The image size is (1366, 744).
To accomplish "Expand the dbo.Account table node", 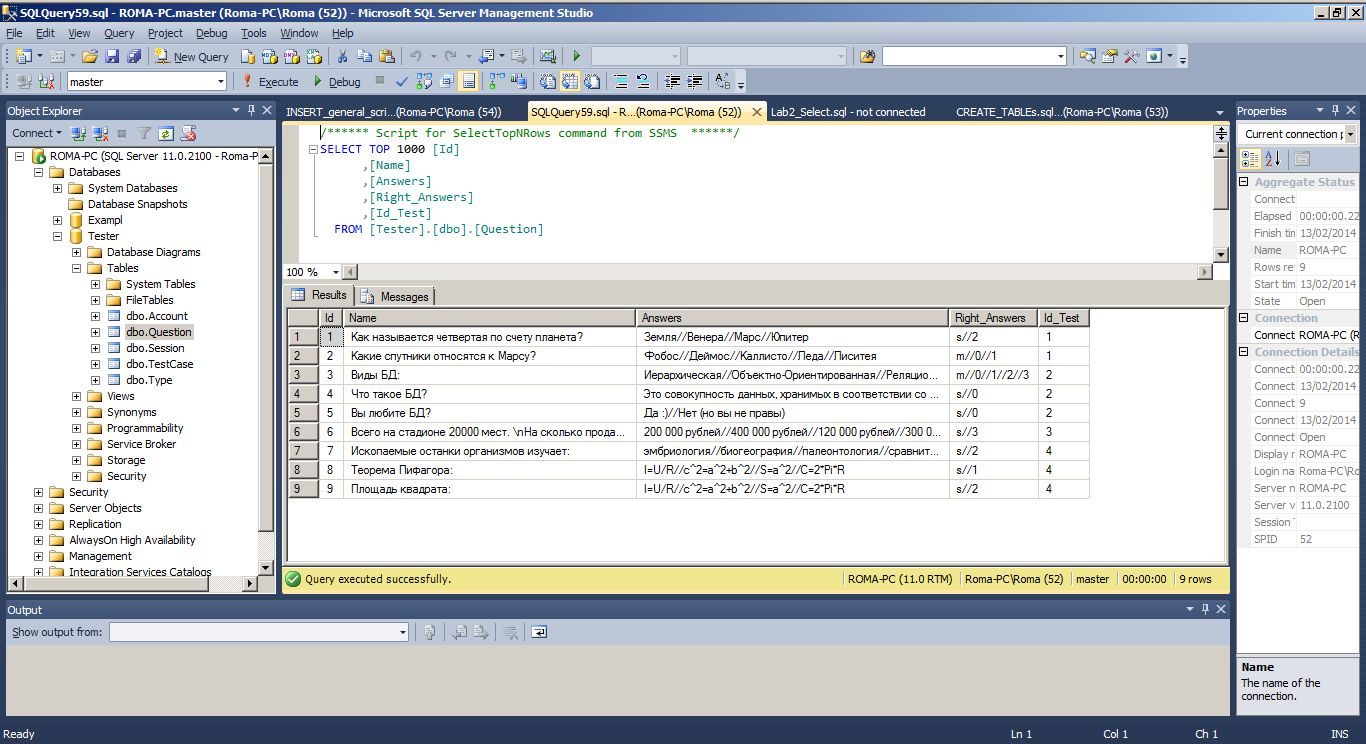I will (95, 316).
